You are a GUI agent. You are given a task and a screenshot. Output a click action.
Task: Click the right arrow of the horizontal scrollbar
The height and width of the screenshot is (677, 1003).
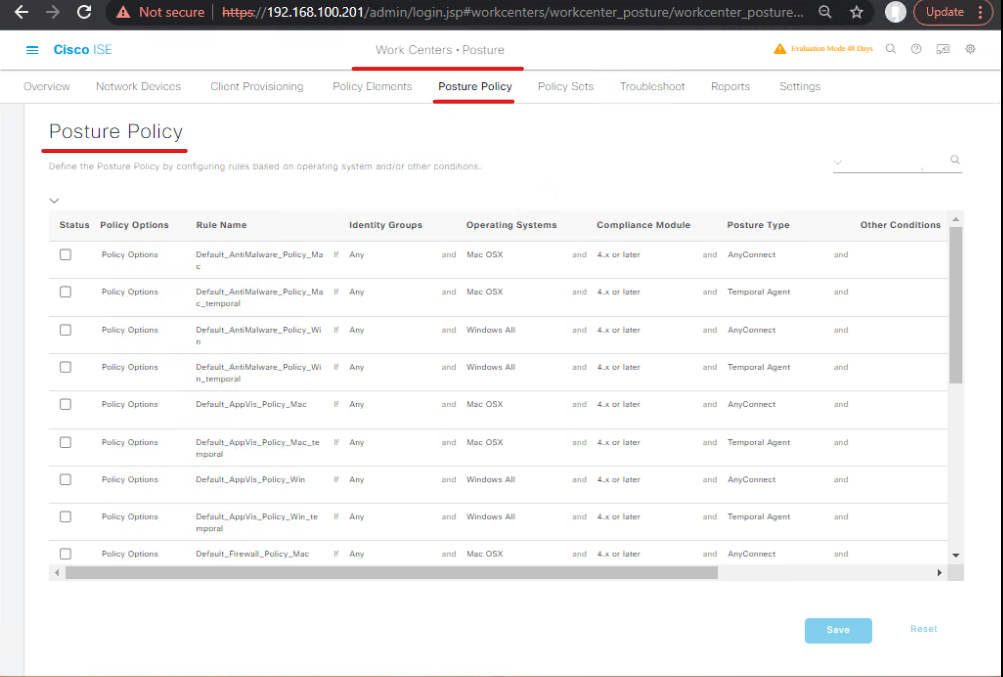coord(940,573)
